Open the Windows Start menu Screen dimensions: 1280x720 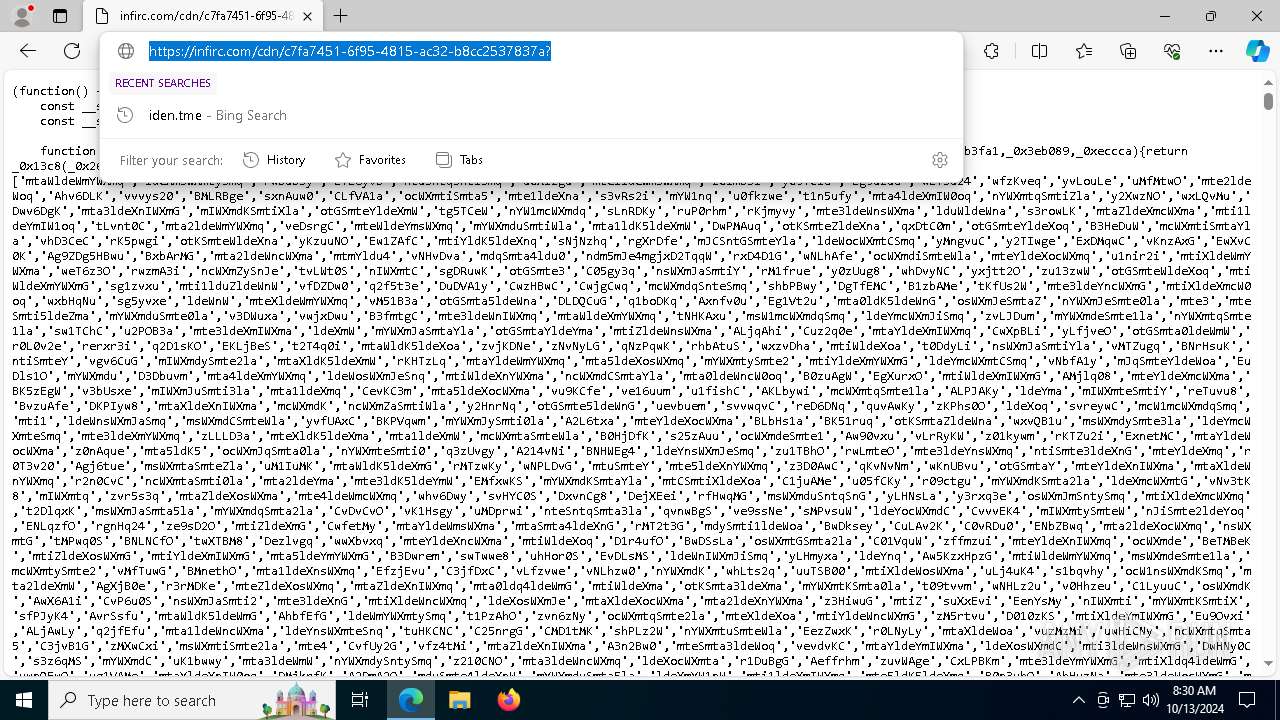point(24,701)
